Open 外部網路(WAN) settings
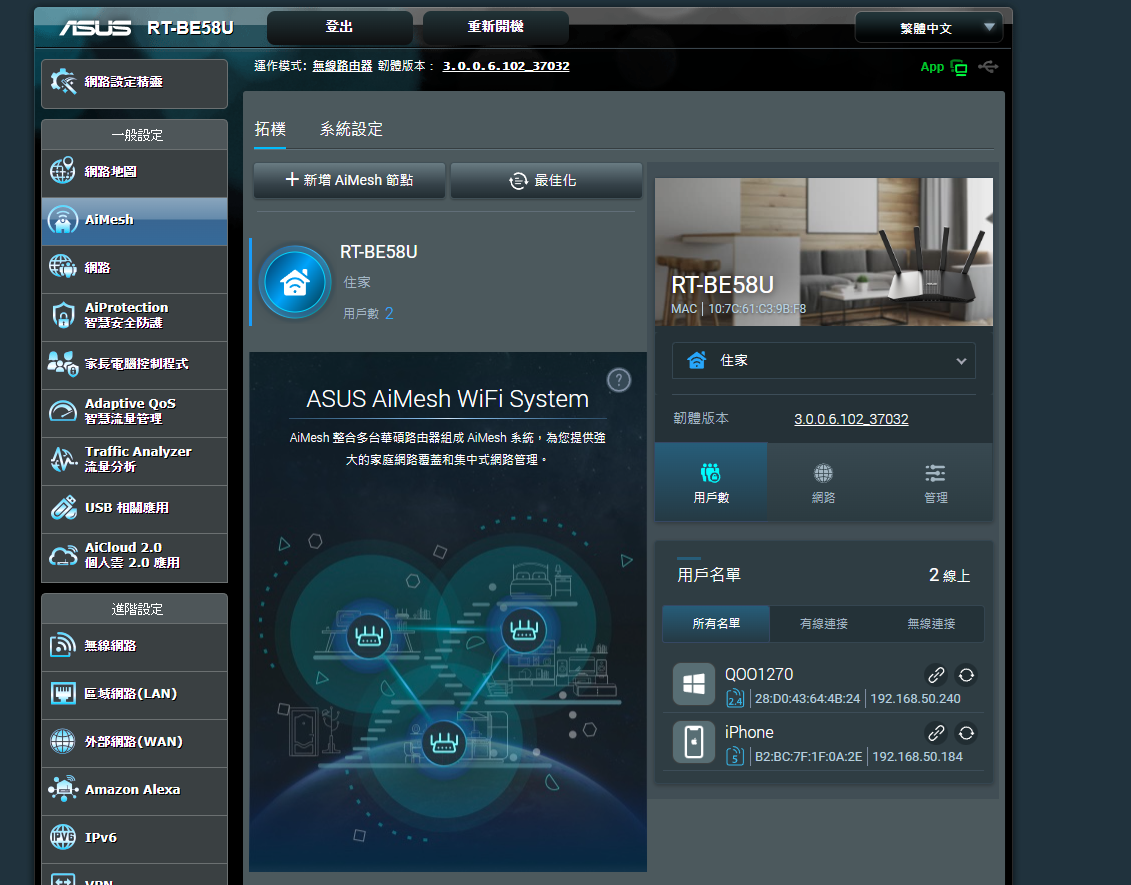This screenshot has width=1131, height=885. tap(134, 742)
